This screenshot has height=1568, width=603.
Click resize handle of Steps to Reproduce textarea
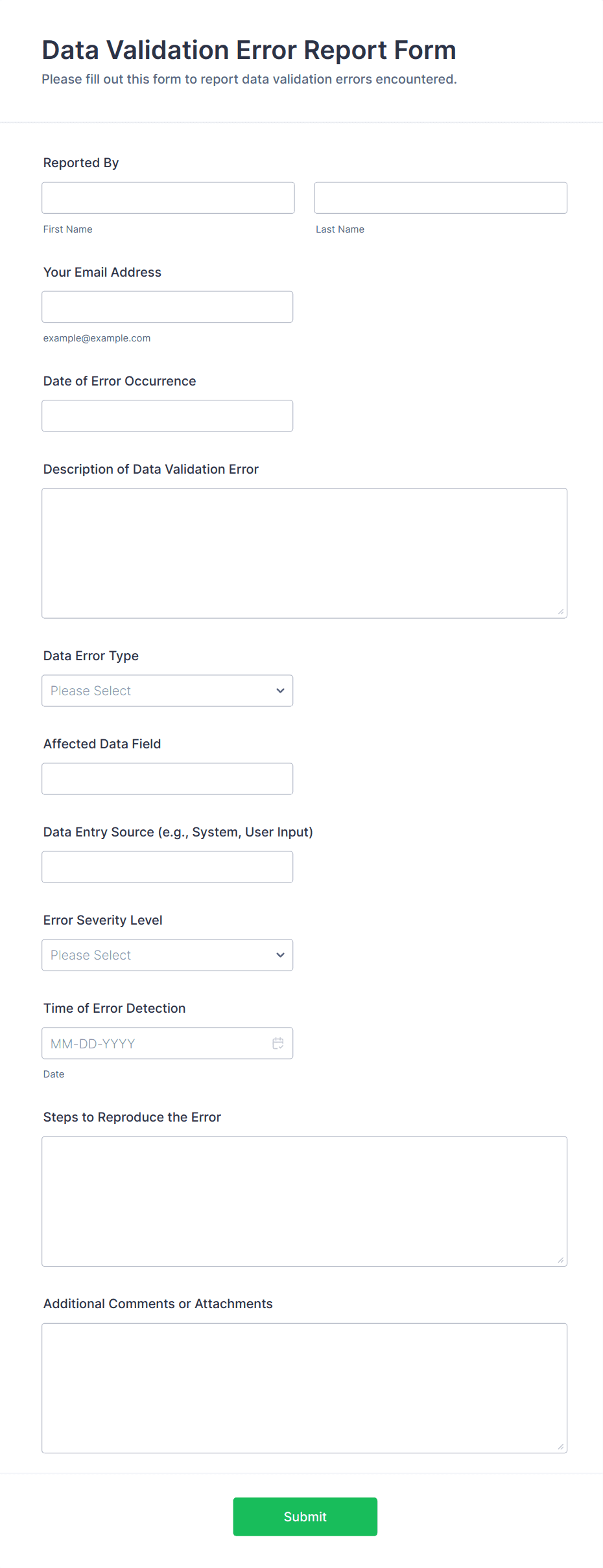coord(560,1260)
